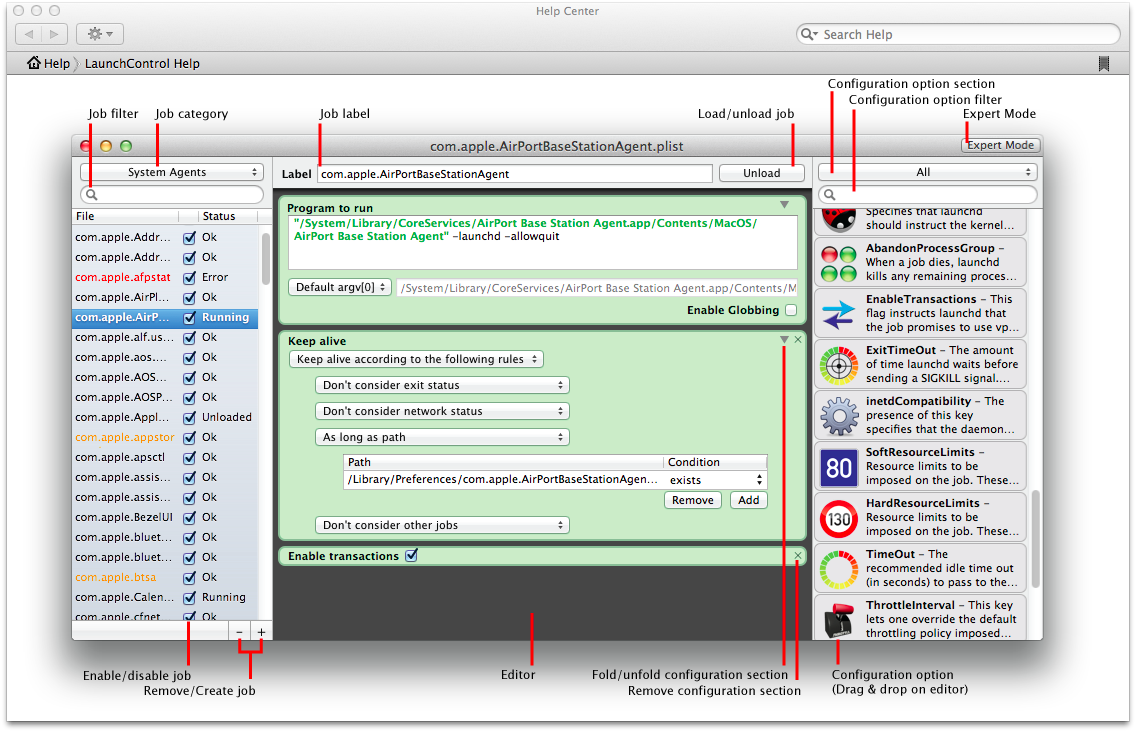This screenshot has height=732, width=1136.
Task: Open System Agents job category dropdown
Action: tap(171, 172)
